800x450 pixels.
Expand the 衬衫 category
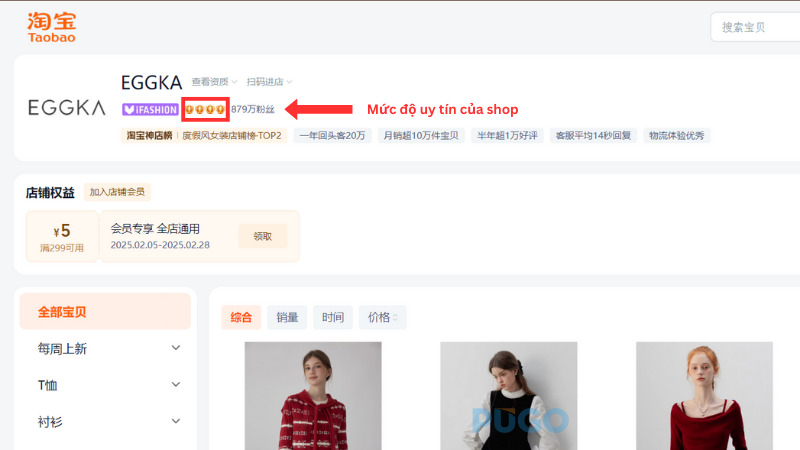click(176, 421)
